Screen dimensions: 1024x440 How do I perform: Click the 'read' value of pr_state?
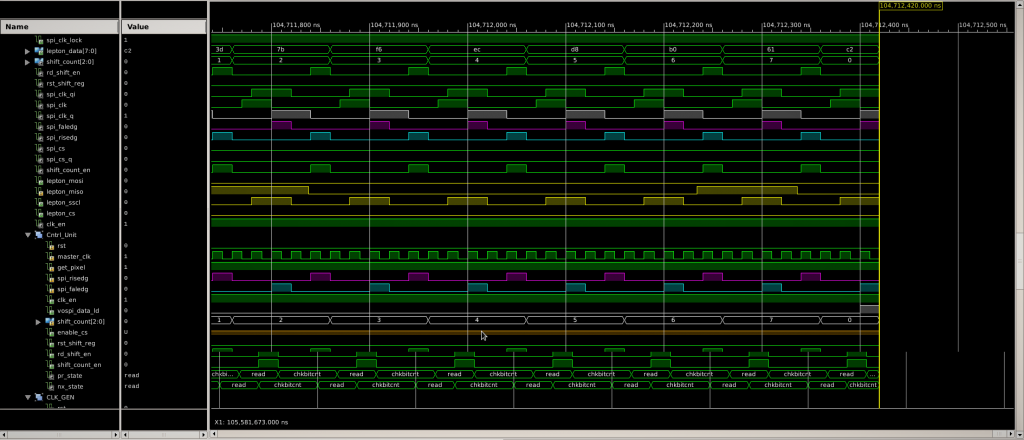coord(130,375)
